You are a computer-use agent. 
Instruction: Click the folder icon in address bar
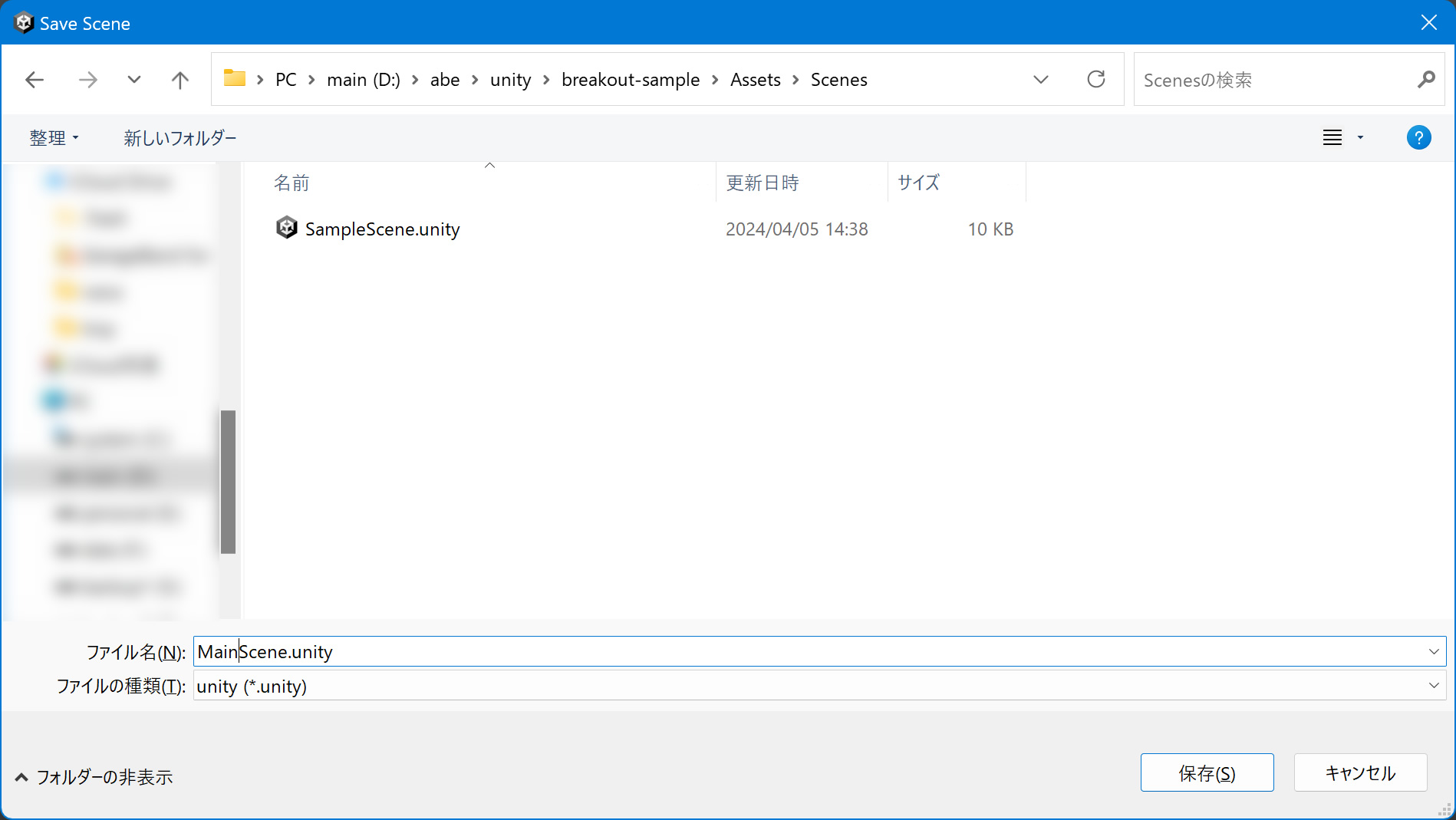235,77
